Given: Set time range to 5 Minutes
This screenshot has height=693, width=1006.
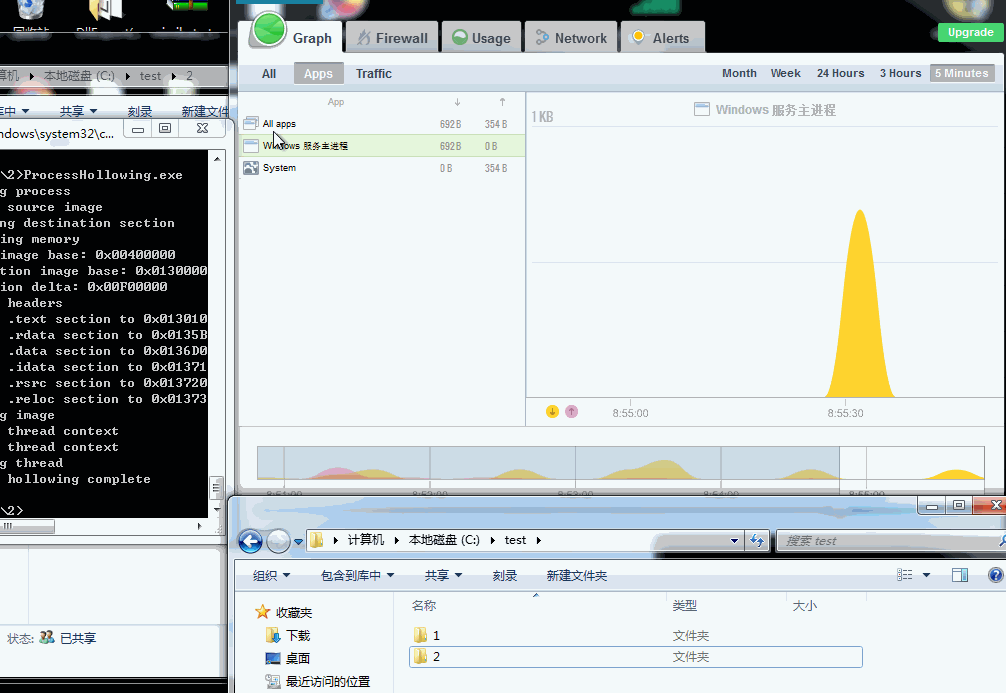Looking at the screenshot, I should coord(962,73).
